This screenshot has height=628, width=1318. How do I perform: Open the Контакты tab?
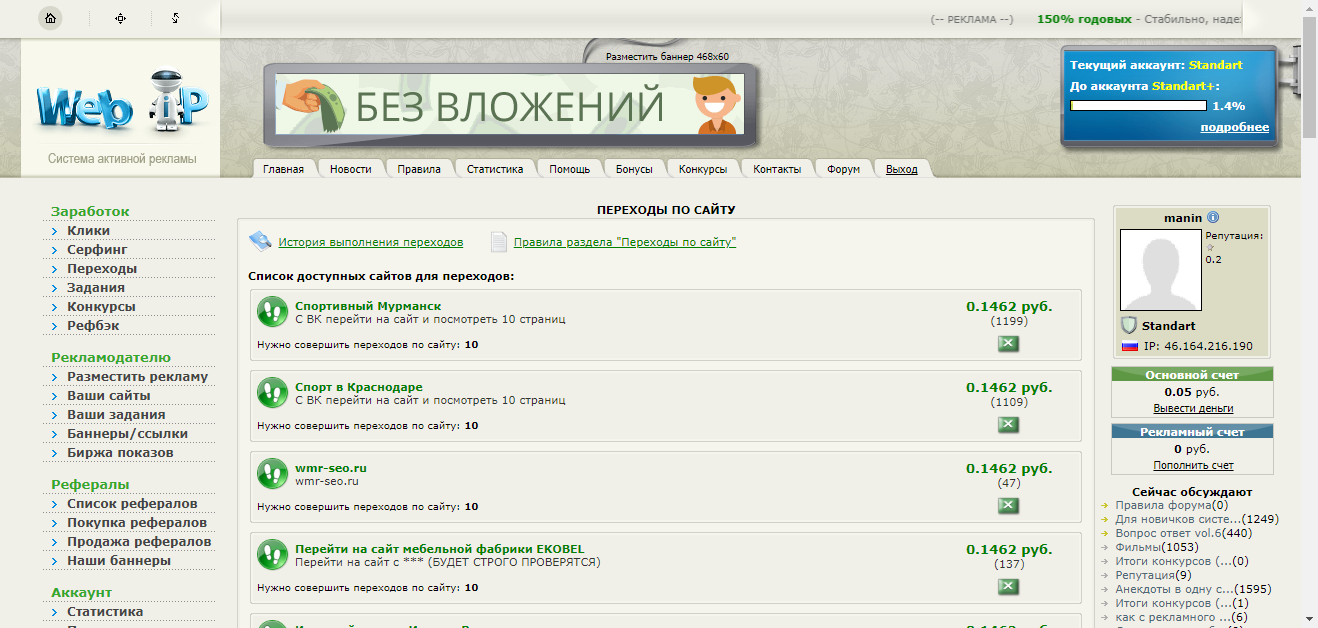click(x=777, y=169)
